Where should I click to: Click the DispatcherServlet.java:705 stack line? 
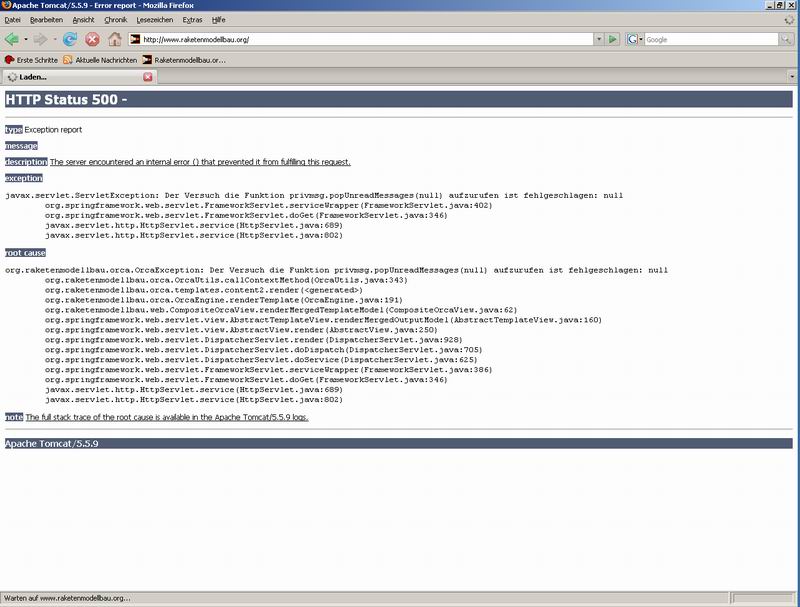click(263, 350)
